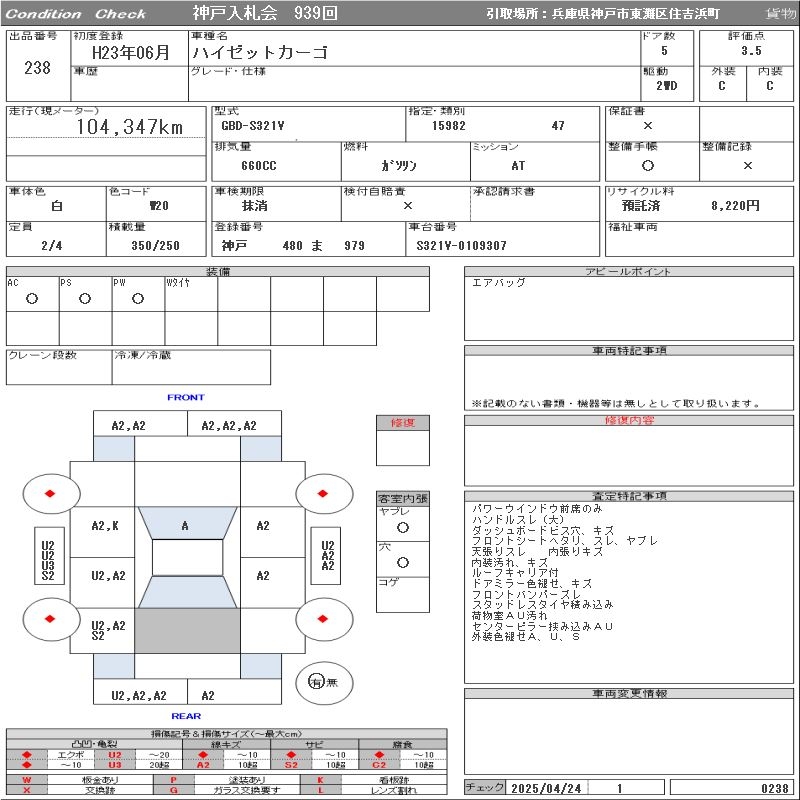Click the front-left tire marker in car diagram
Image resolution: width=800 pixels, height=800 pixels.
50,493
